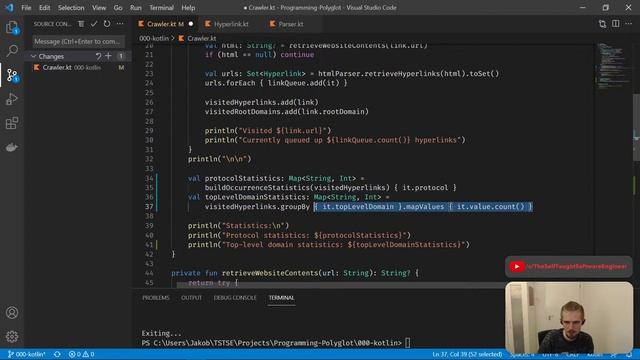This screenshot has height=360, width=640.
Task: Refresh source control with the refresh icon
Action: click(x=107, y=24)
